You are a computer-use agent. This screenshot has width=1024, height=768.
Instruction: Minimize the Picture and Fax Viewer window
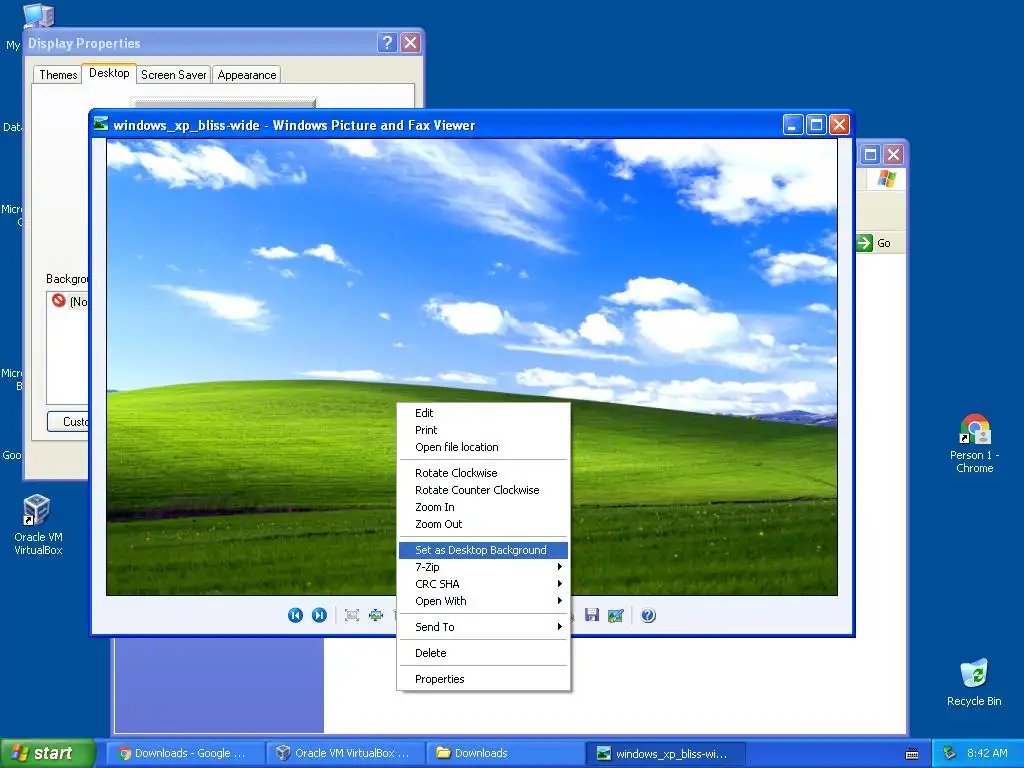(x=793, y=124)
